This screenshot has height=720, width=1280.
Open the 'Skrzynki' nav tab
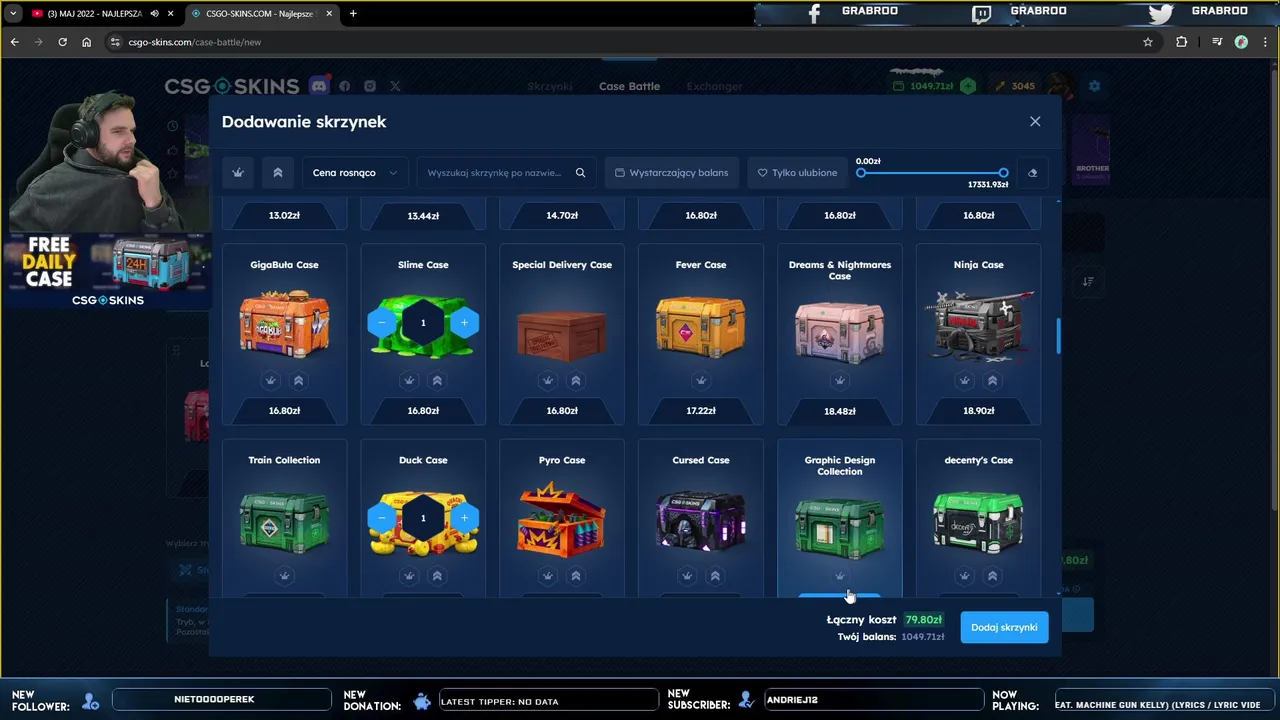coord(550,86)
